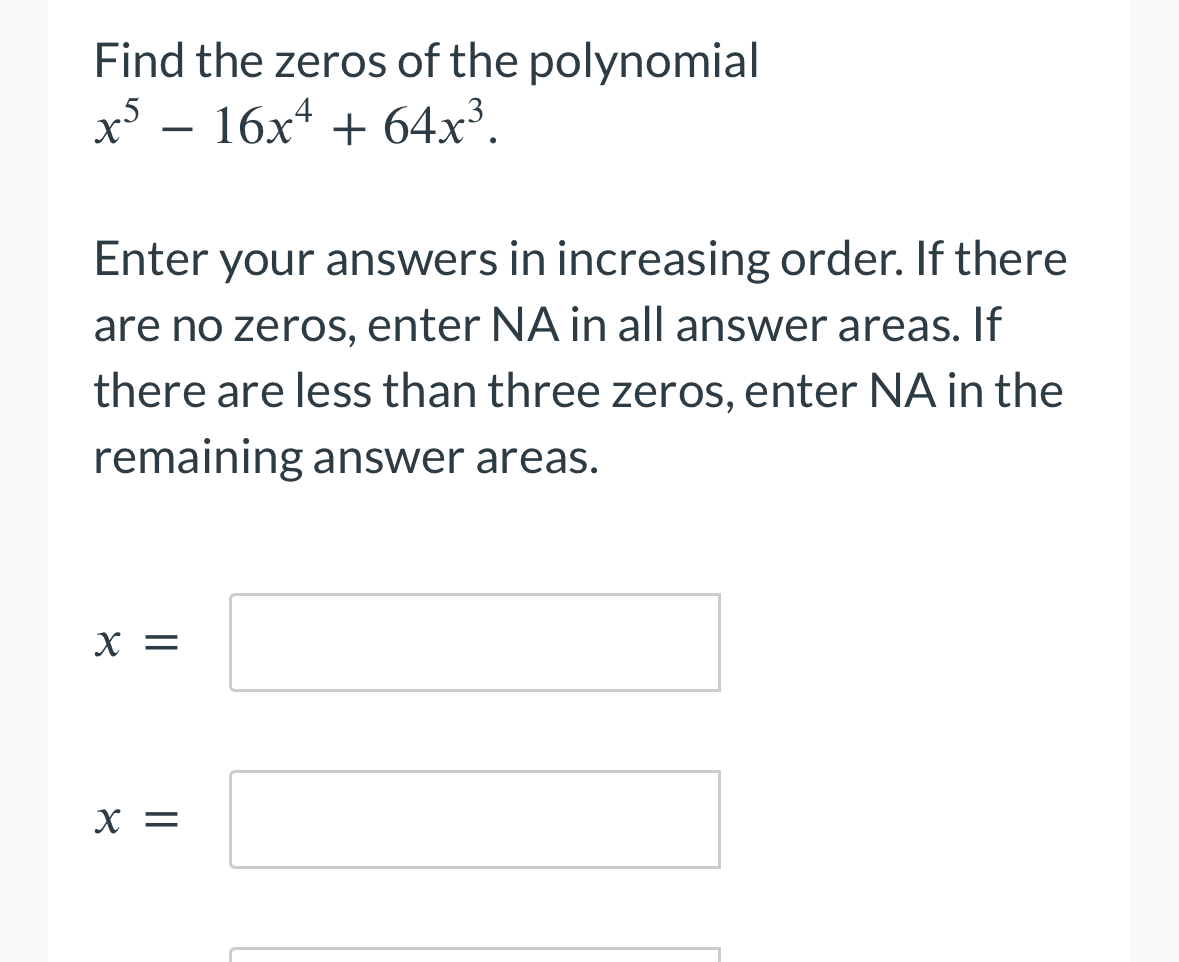Click the gray margin on the right side
The height and width of the screenshot is (962, 1179).
(1160, 480)
